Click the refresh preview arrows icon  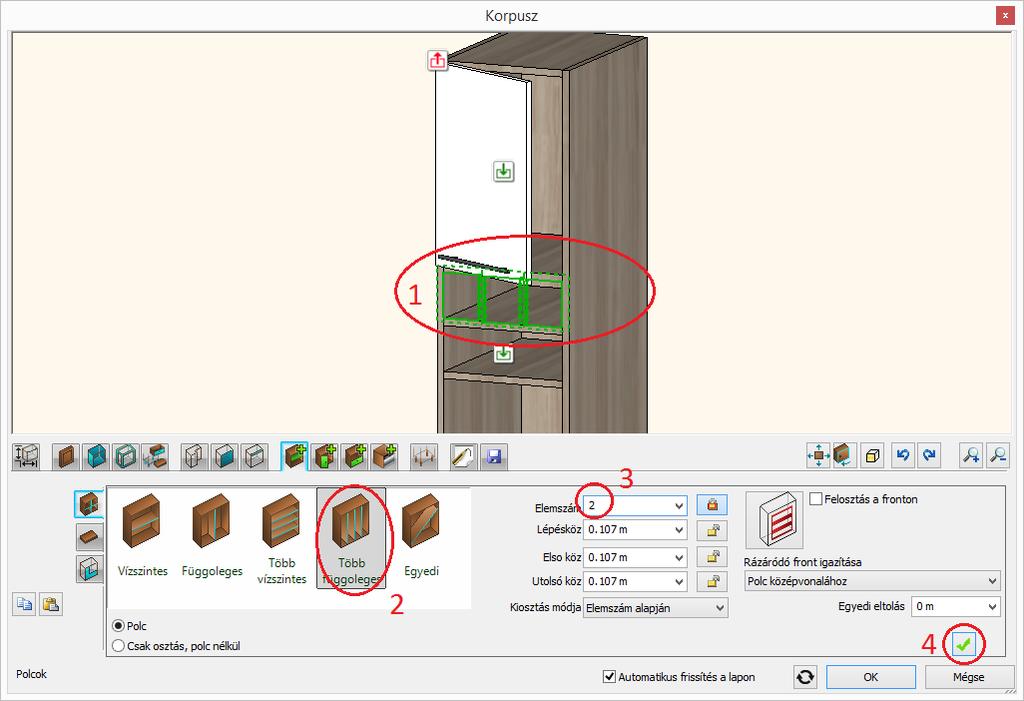pyautogui.click(x=805, y=677)
